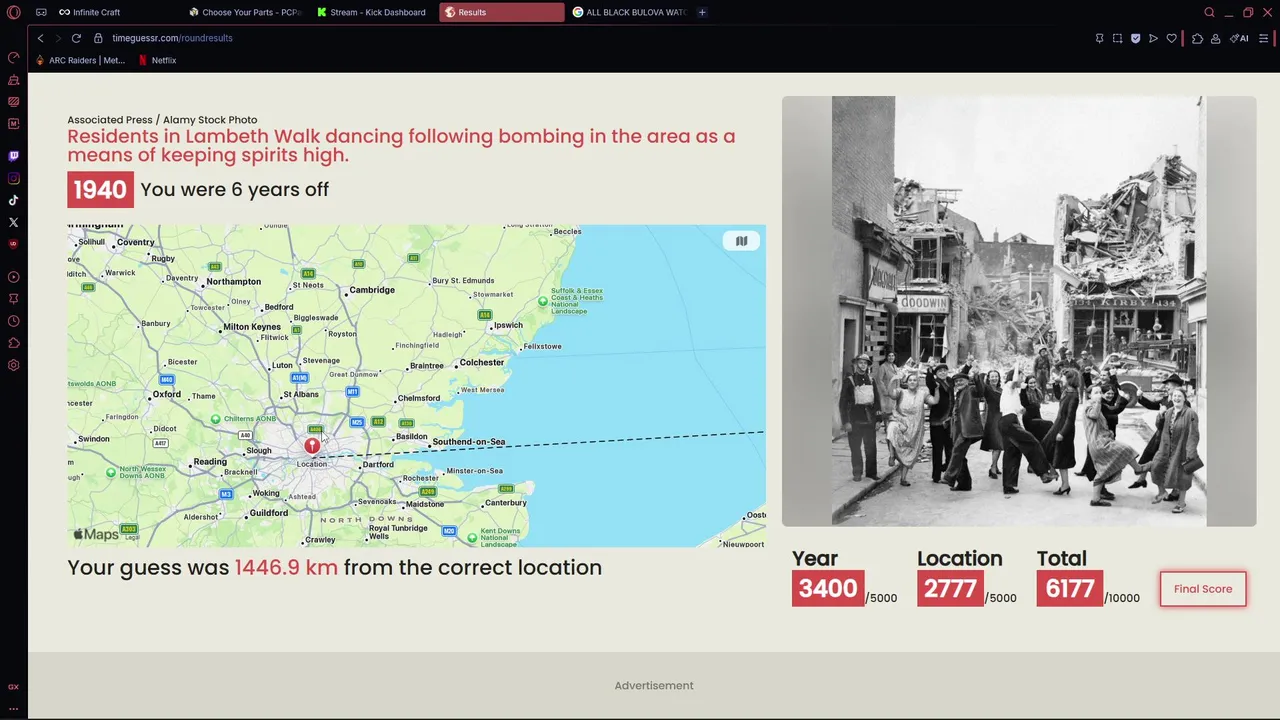Open Extensions cube icon in sidebar
Image resolution: width=1280 pixels, height=720 pixels.
coord(14,343)
